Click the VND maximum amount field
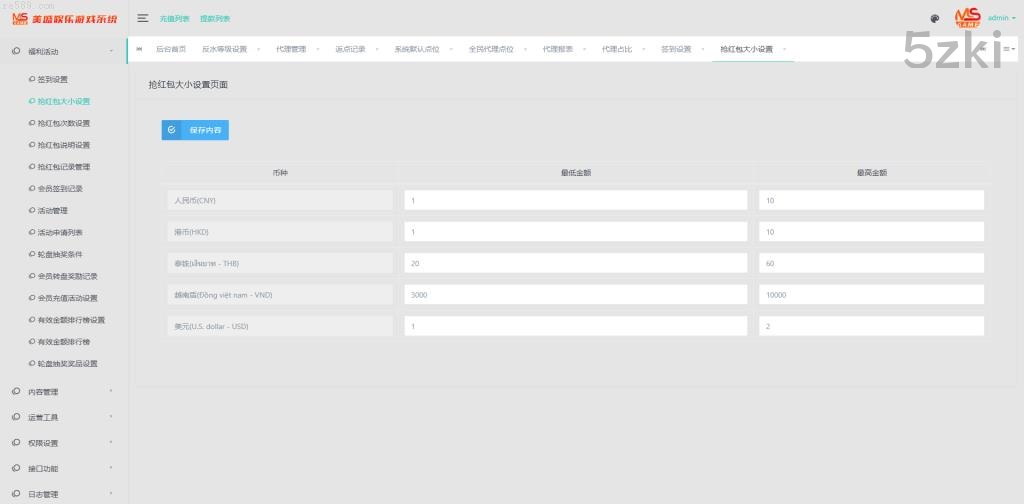 tap(871, 295)
